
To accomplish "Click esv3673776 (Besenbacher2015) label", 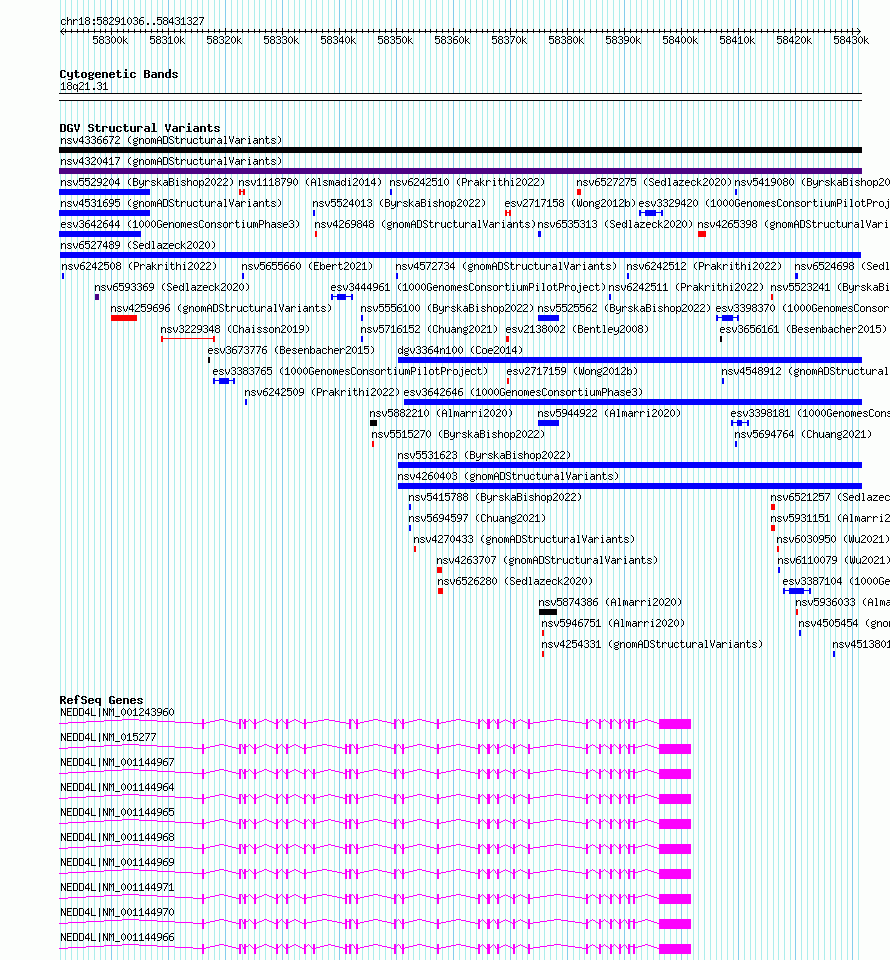I will 291,350.
